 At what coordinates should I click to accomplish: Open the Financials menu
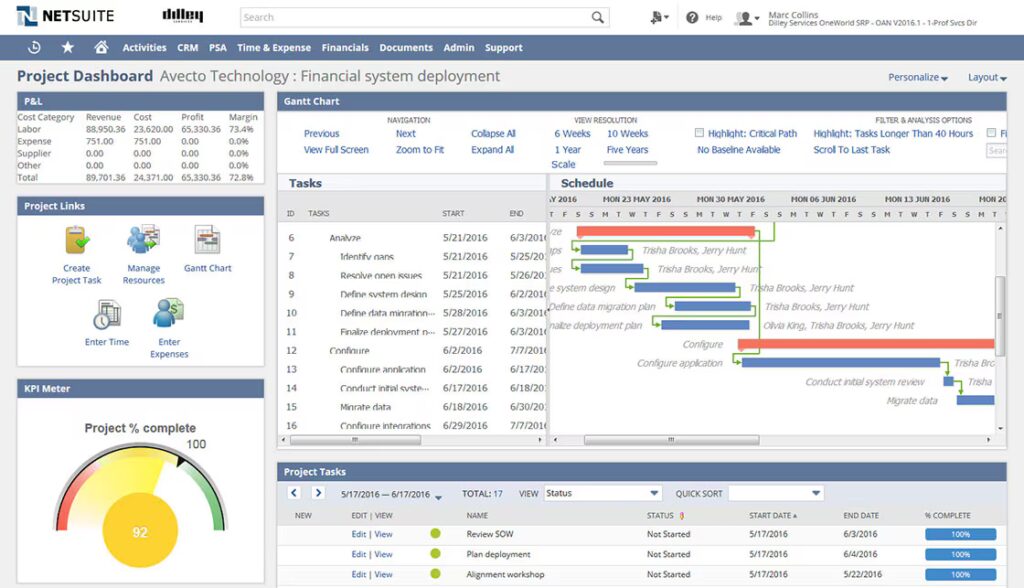(345, 47)
